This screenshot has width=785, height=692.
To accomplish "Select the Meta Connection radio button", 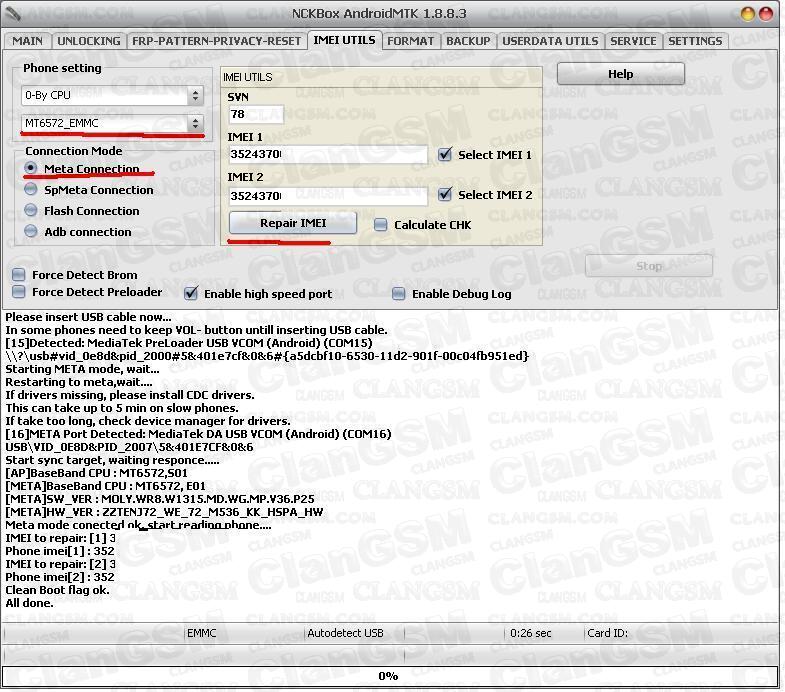I will tap(31, 169).
